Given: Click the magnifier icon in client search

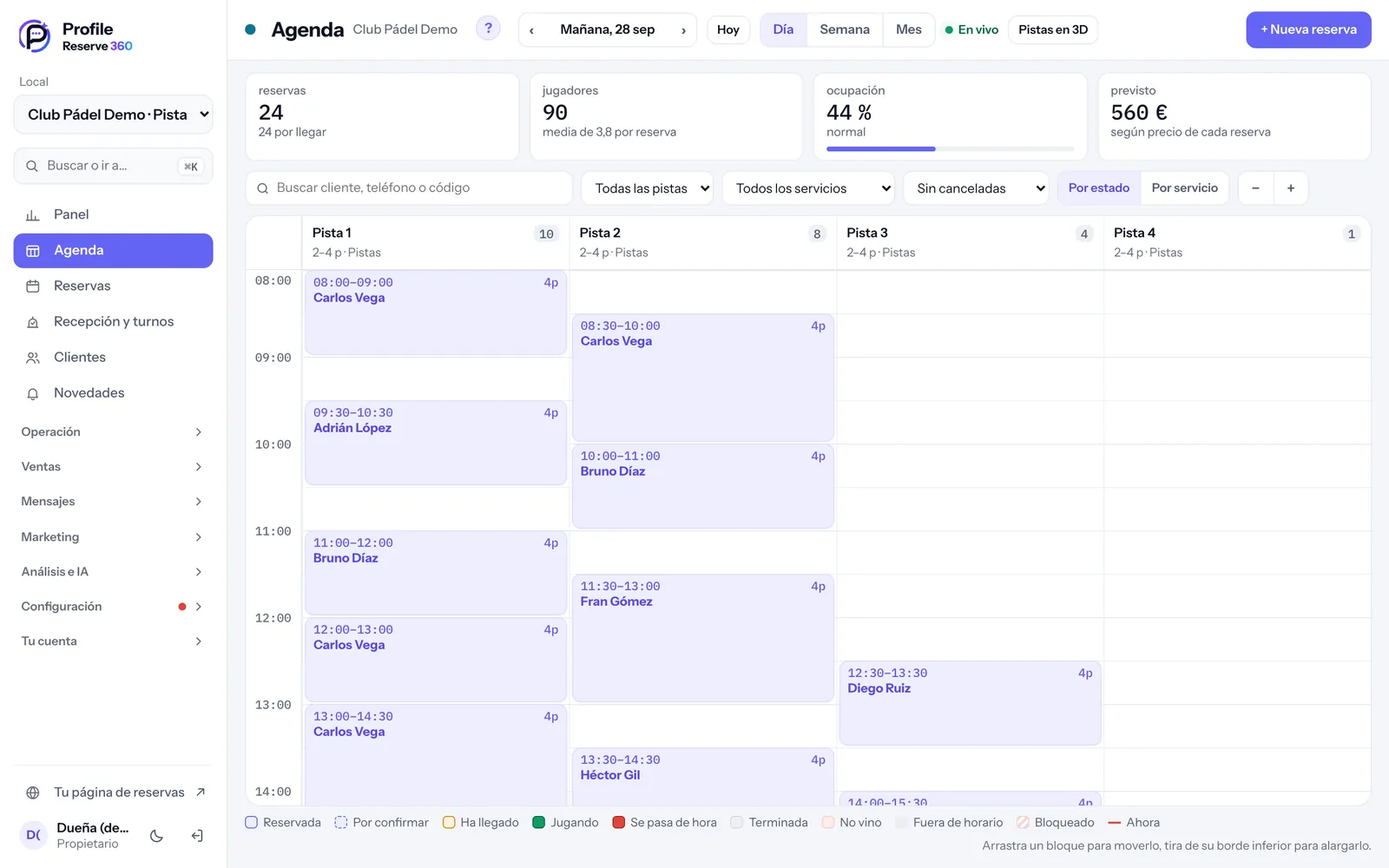Looking at the screenshot, I should pyautogui.click(x=263, y=188).
